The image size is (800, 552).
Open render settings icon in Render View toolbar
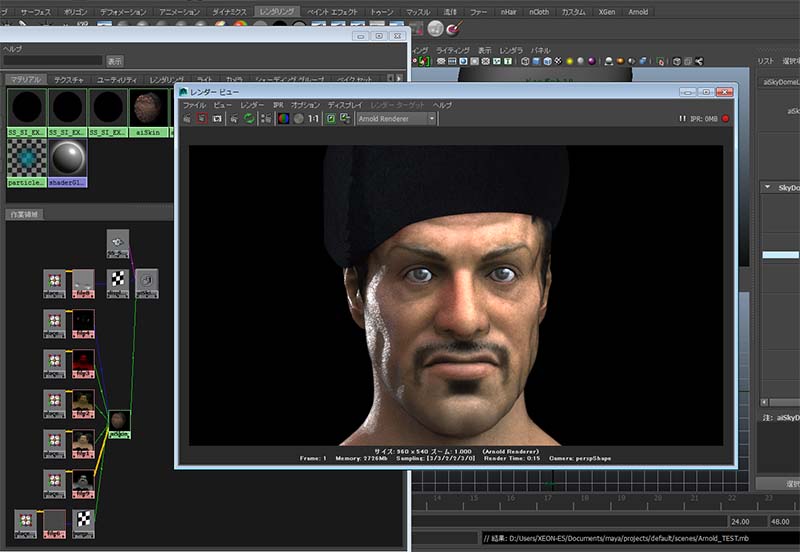point(266,118)
